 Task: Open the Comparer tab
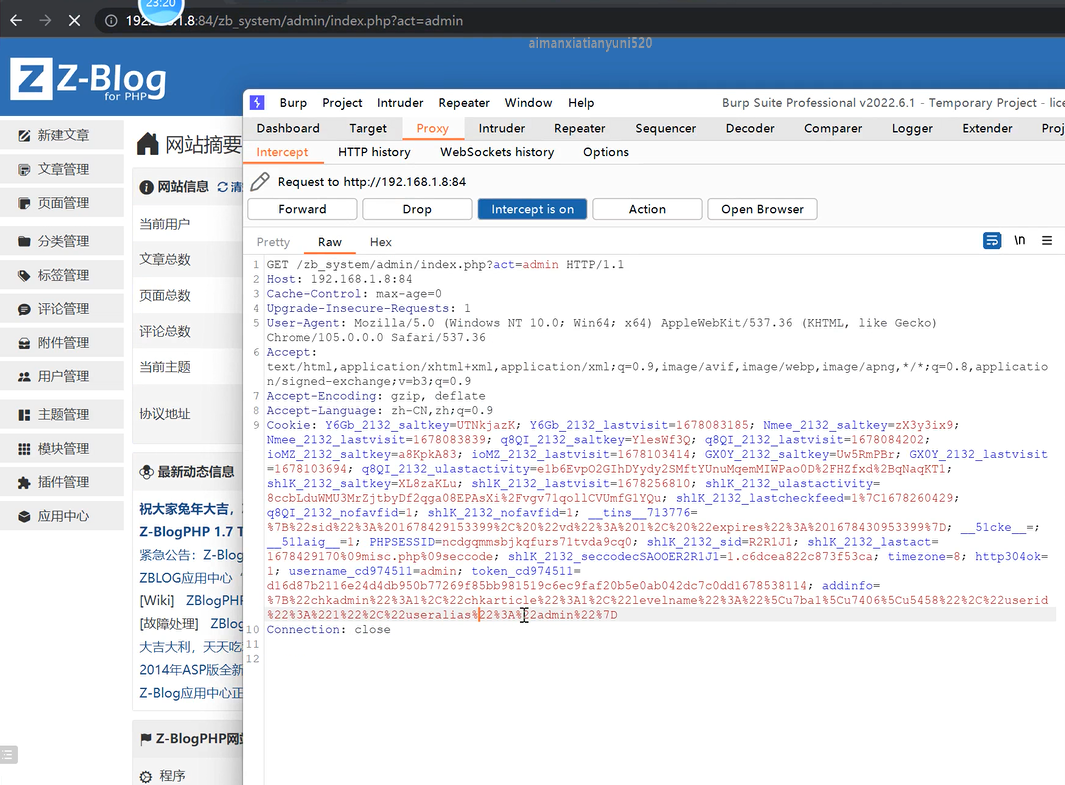point(833,128)
